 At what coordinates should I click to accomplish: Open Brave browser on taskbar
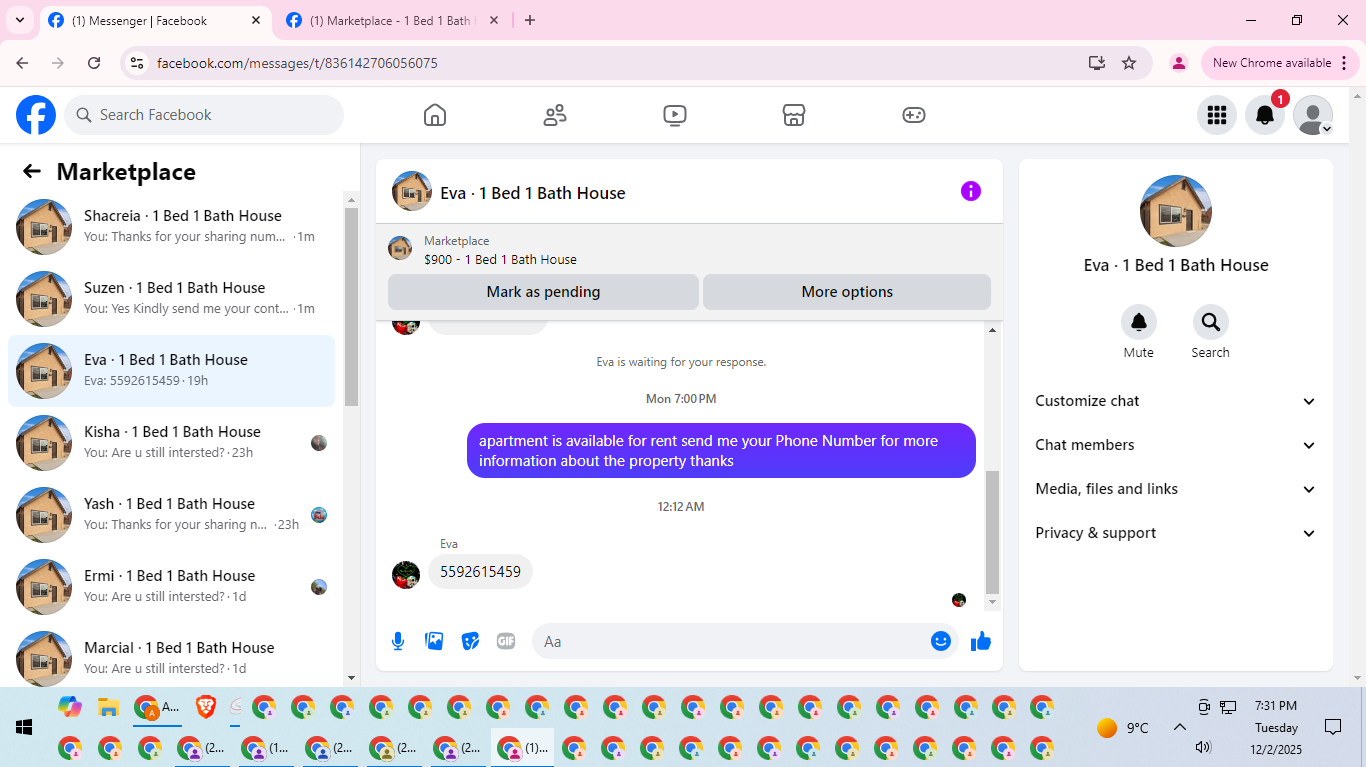[205, 708]
